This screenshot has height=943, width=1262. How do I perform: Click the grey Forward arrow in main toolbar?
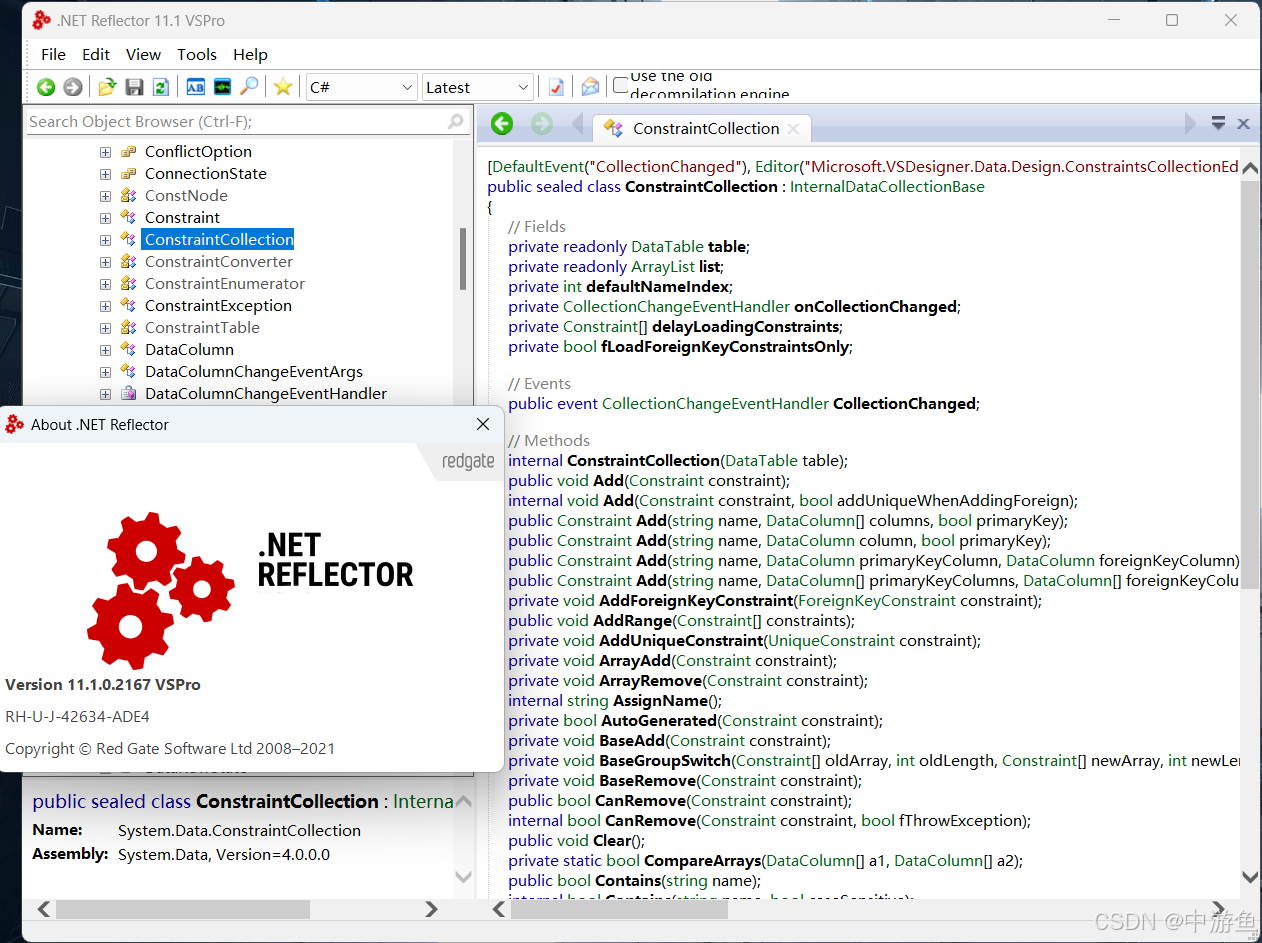tap(72, 87)
